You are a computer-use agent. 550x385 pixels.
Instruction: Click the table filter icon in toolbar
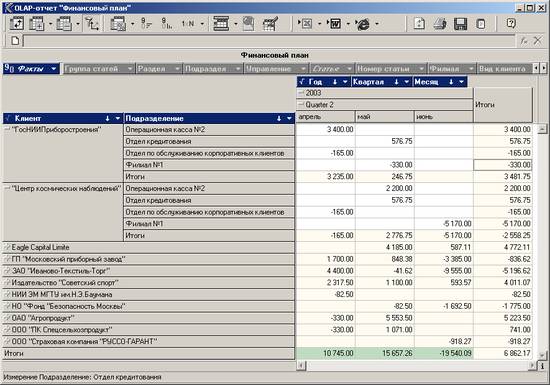118,23
